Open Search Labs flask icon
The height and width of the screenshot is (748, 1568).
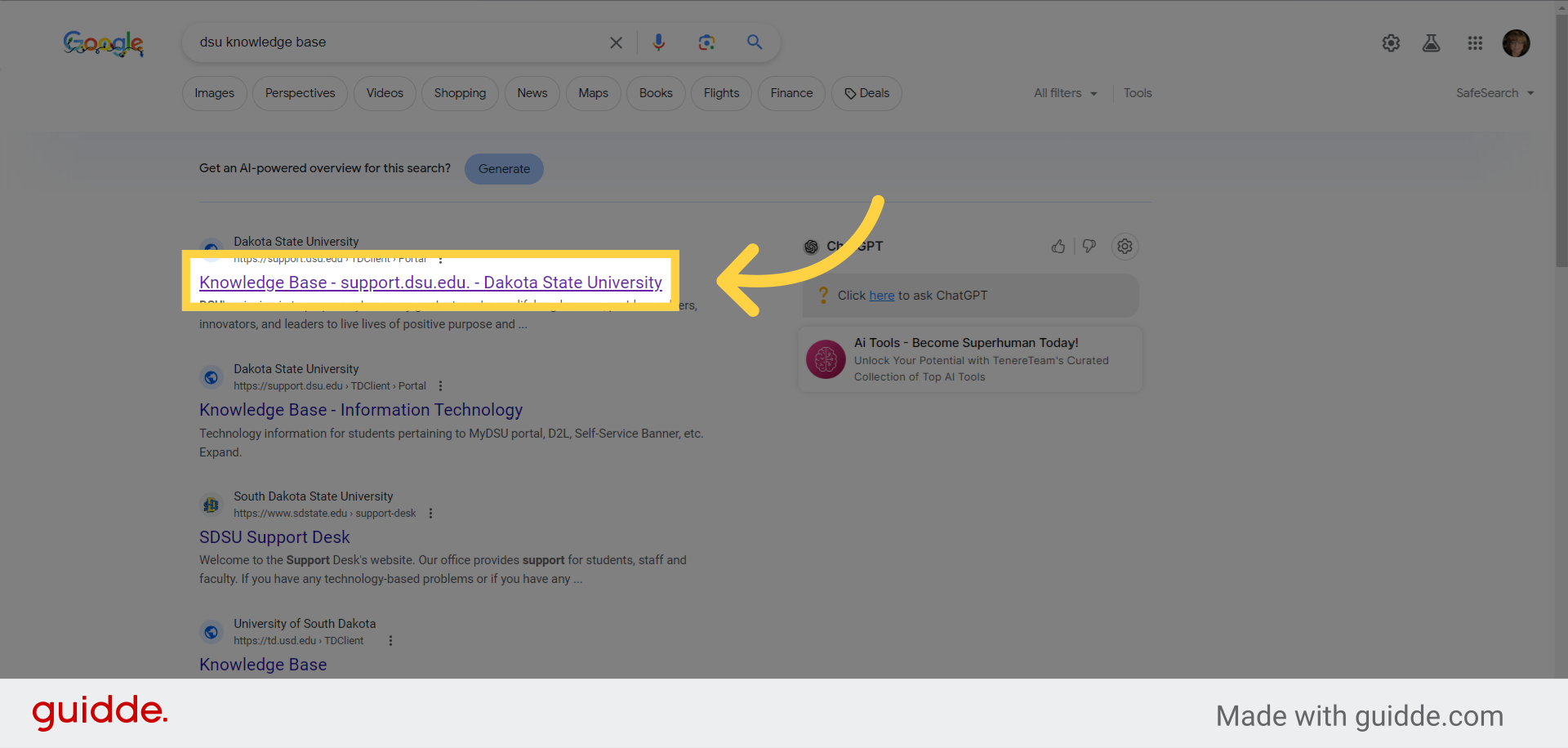tap(1431, 43)
